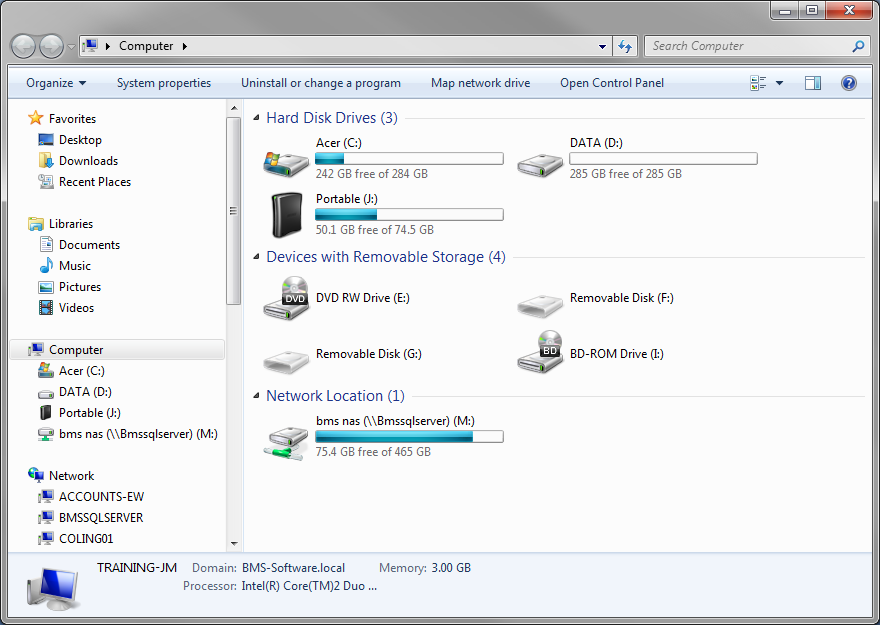The image size is (880, 625).
Task: Go forward with the Forward arrow
Action: pos(52,47)
